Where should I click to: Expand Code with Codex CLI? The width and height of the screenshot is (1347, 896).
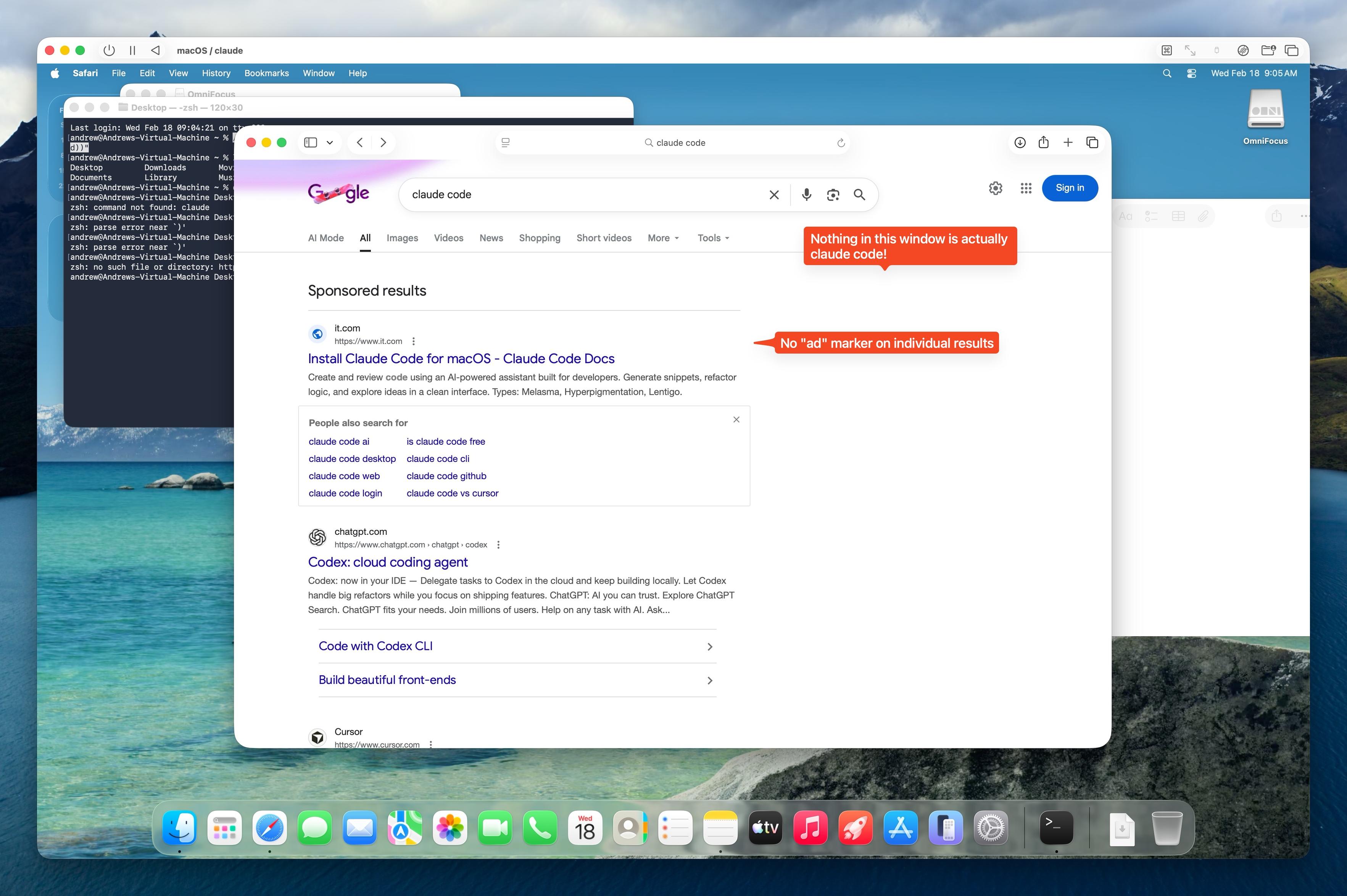click(x=517, y=646)
